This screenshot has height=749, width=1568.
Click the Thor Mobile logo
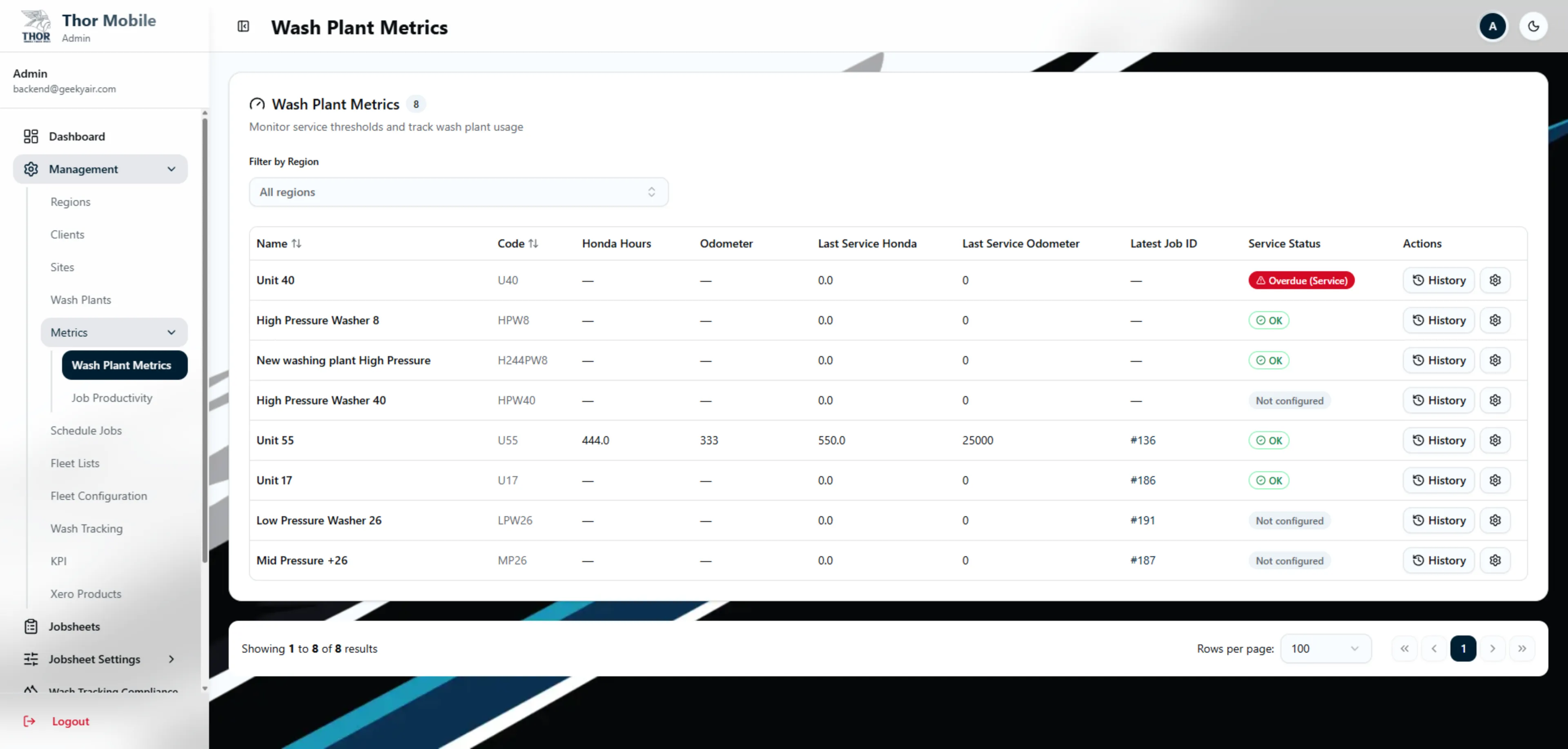(36, 26)
